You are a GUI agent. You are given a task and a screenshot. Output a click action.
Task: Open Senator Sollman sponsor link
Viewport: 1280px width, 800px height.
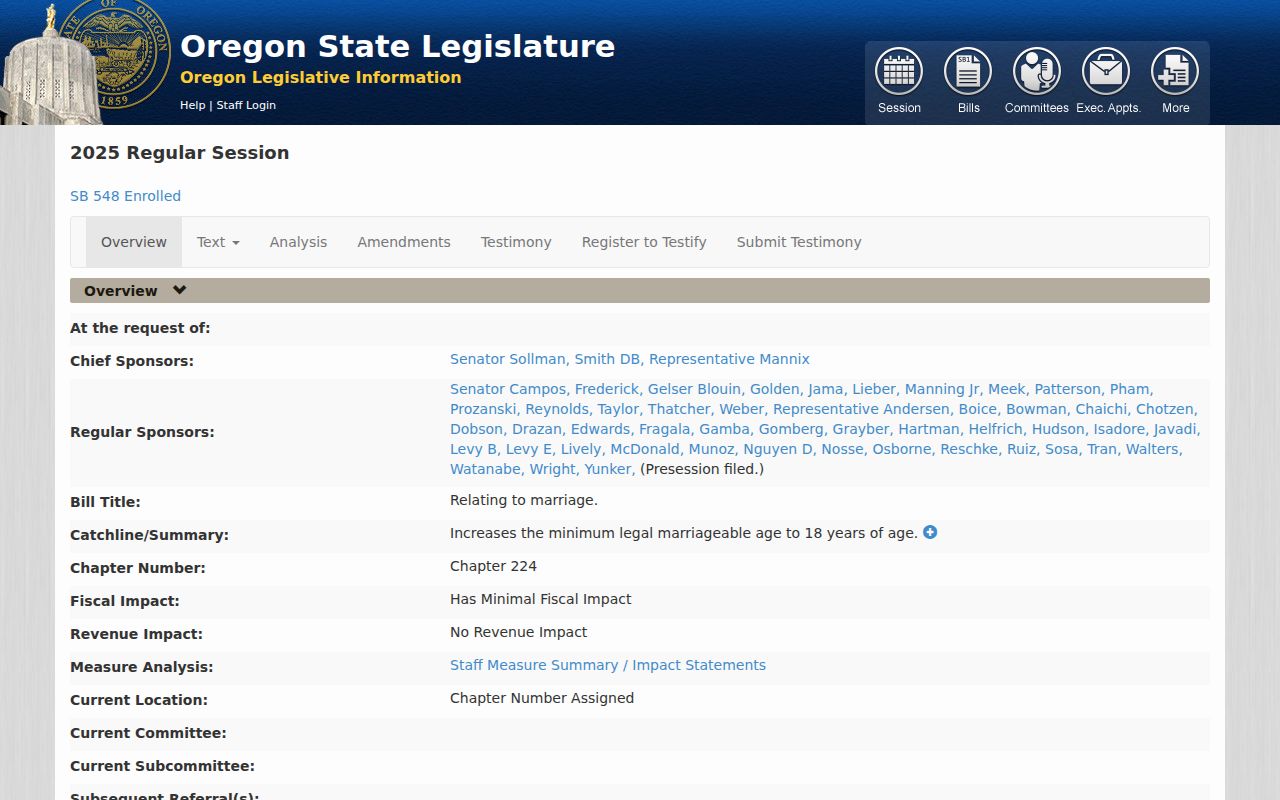point(508,359)
